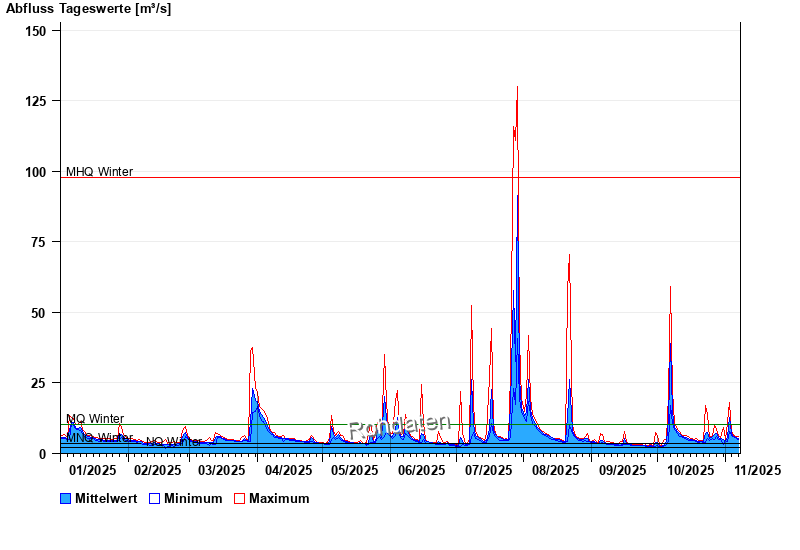The image size is (800, 550).
Task: Click the Rohdaten watermark text
Action: pos(399,427)
